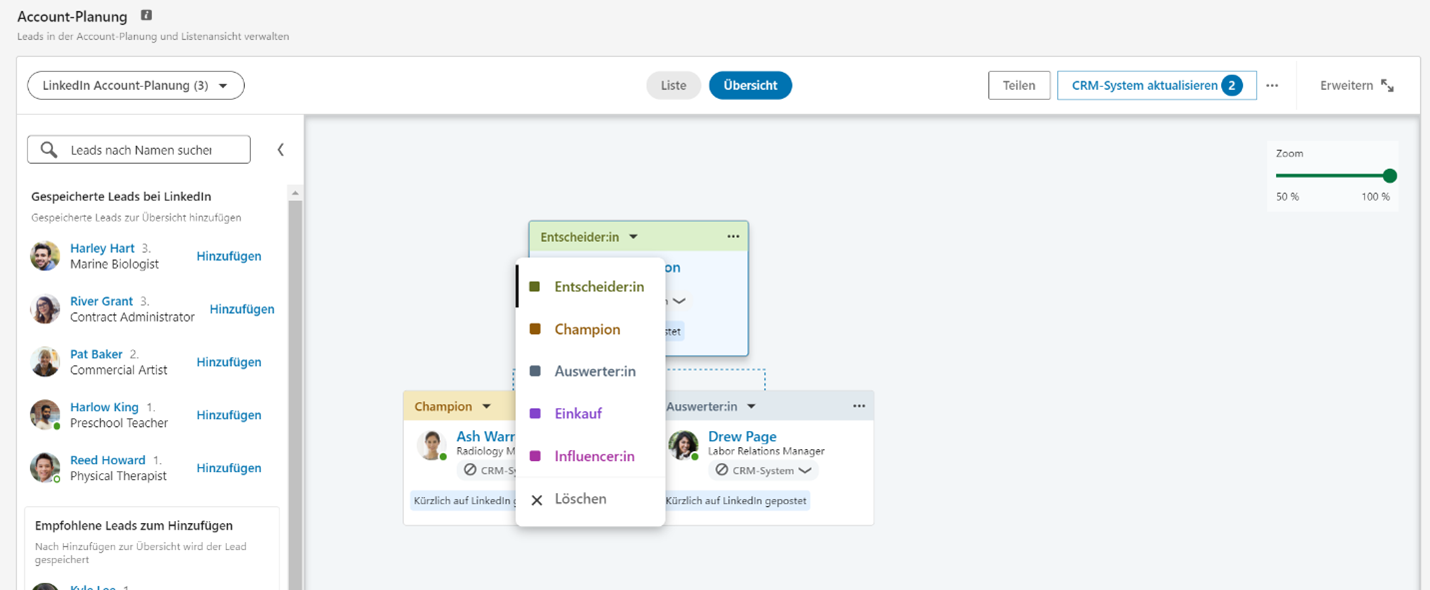Click Drew Page's Kürzlich auf LinkedIn gepostet tag
This screenshot has width=1430, height=590.
[x=737, y=500]
